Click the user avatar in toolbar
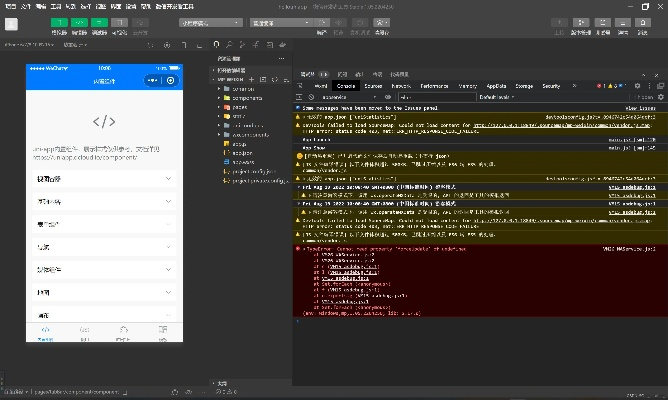 (11, 23)
